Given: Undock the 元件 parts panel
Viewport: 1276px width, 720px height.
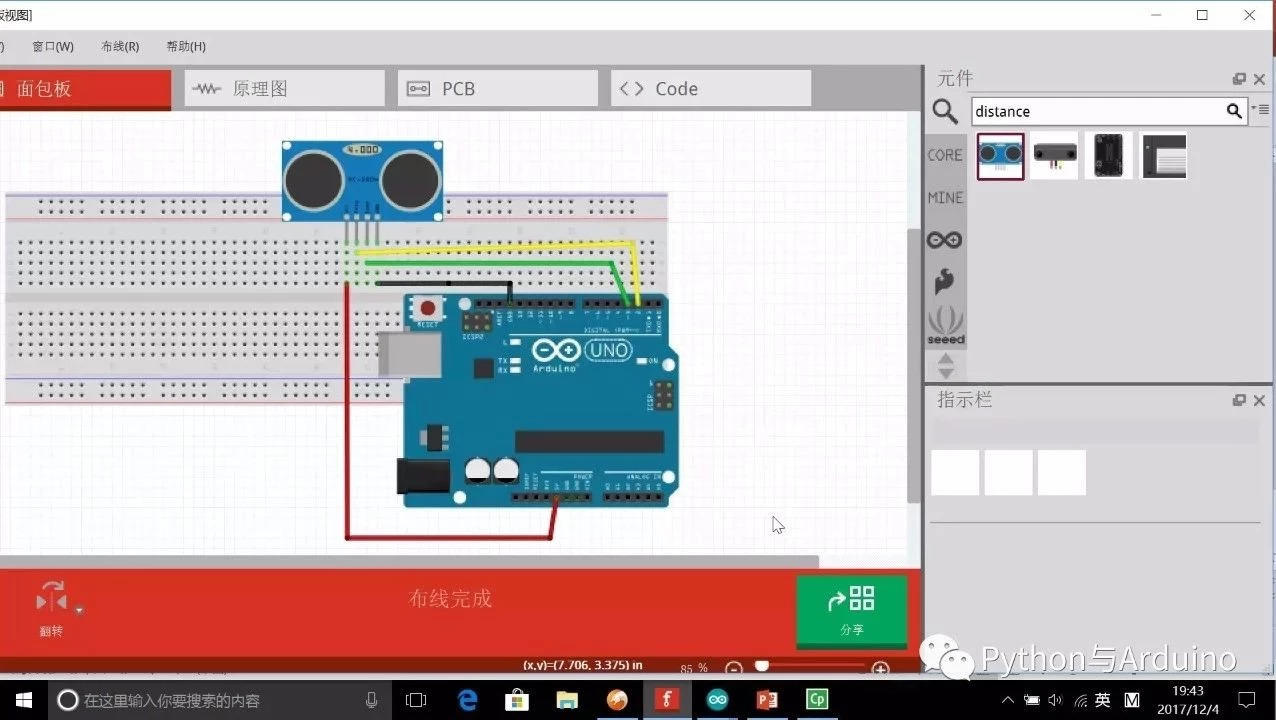Looking at the screenshot, I should [x=1239, y=79].
